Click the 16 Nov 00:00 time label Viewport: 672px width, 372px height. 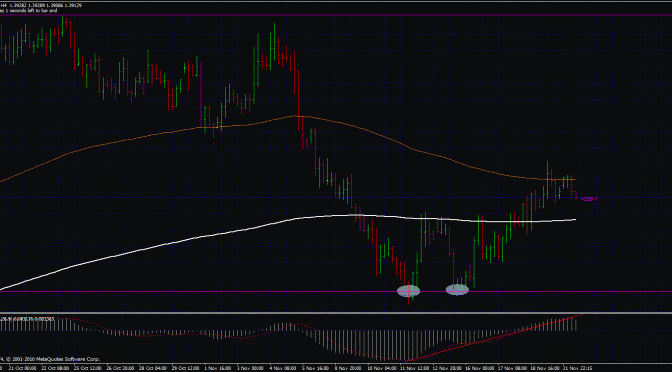pyautogui.click(x=480, y=368)
